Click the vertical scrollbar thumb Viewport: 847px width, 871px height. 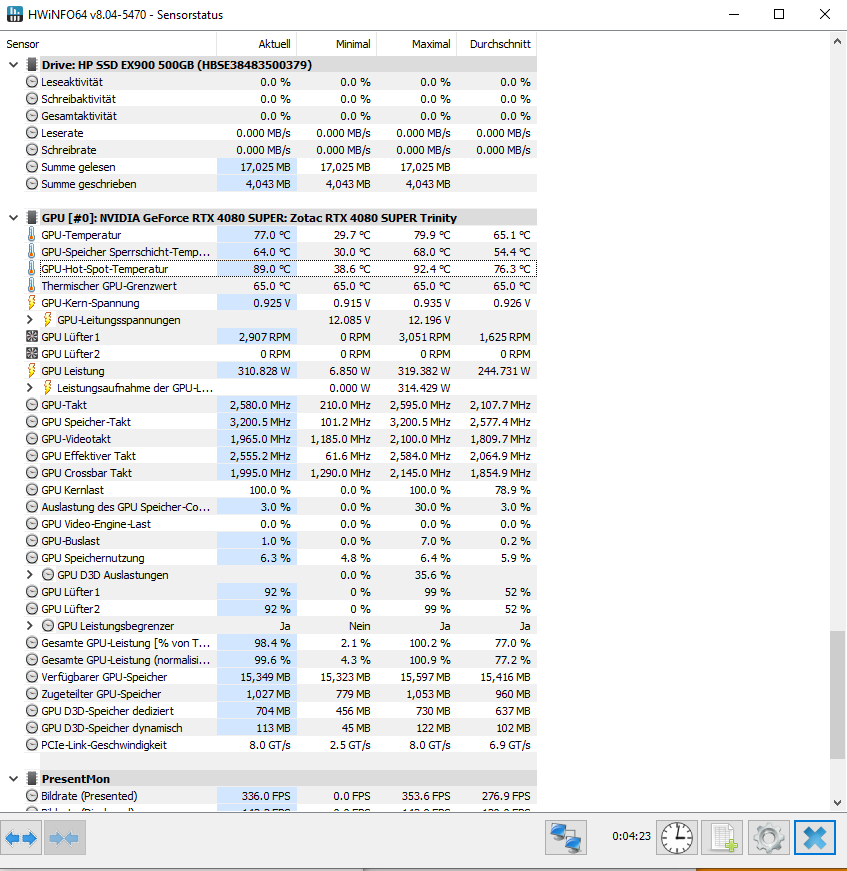point(838,694)
